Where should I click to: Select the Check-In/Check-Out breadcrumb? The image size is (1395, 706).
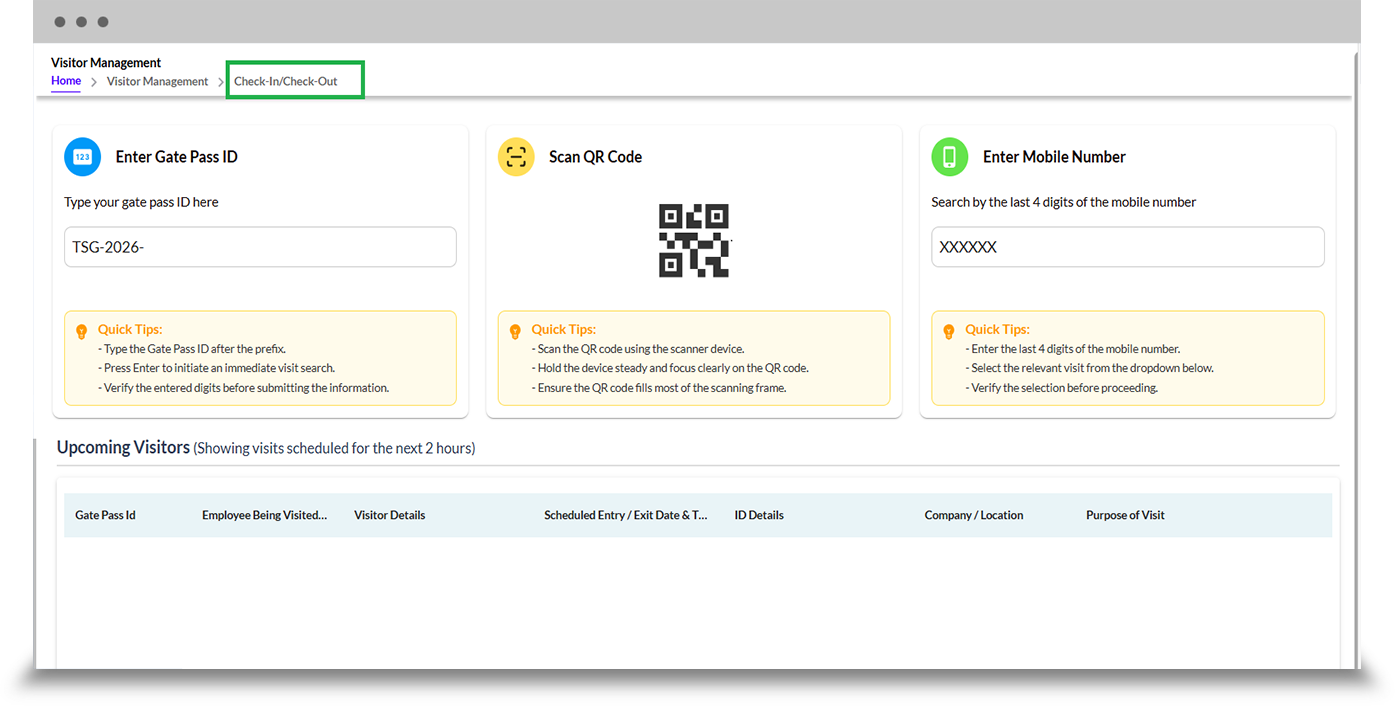coord(286,82)
